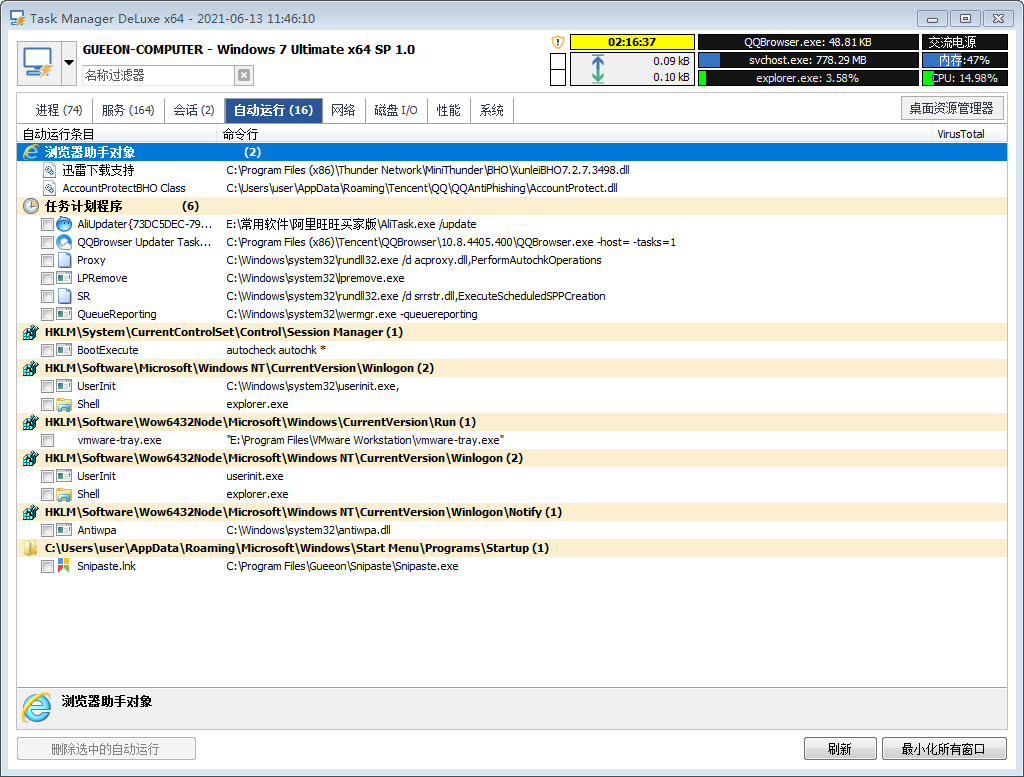Click the SR file icon
This screenshot has height=777, width=1024.
tap(64, 296)
